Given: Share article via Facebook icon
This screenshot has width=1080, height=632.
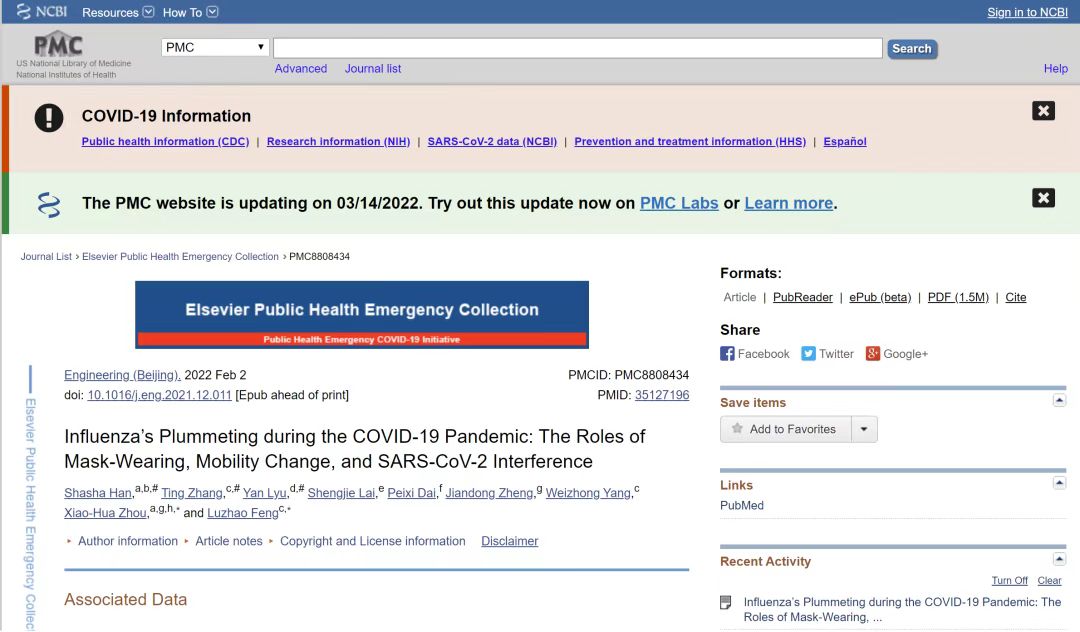Looking at the screenshot, I should tap(728, 354).
